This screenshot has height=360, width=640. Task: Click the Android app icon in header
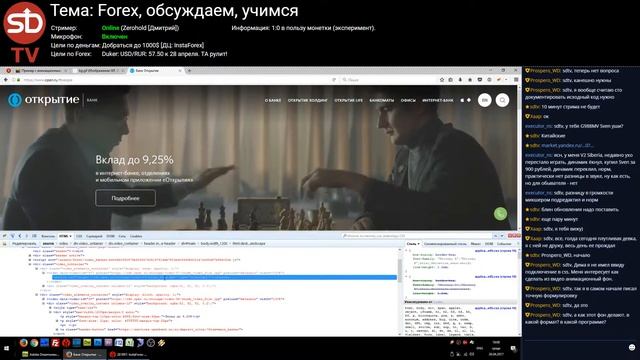point(469,100)
